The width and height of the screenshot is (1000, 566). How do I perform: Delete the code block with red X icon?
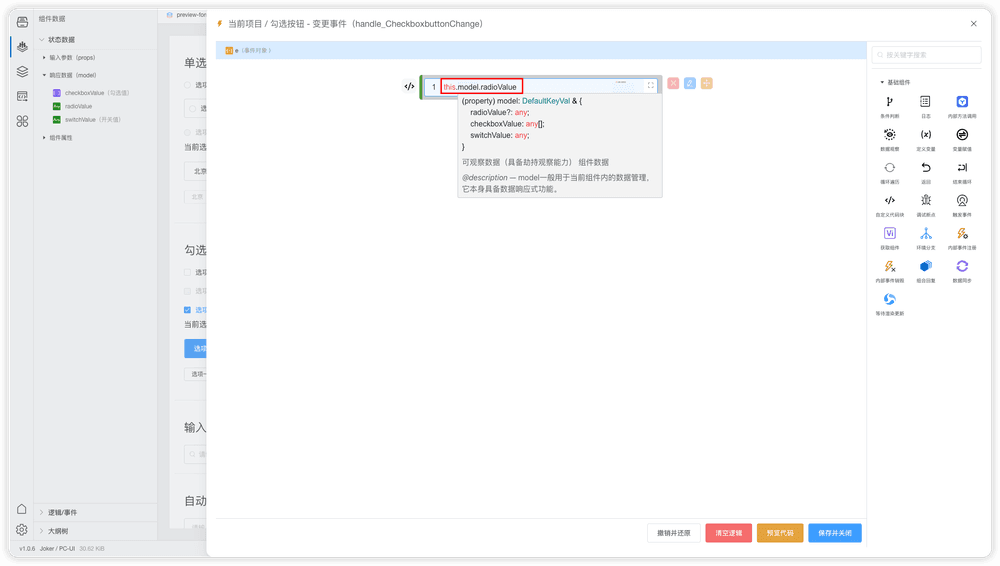point(673,84)
